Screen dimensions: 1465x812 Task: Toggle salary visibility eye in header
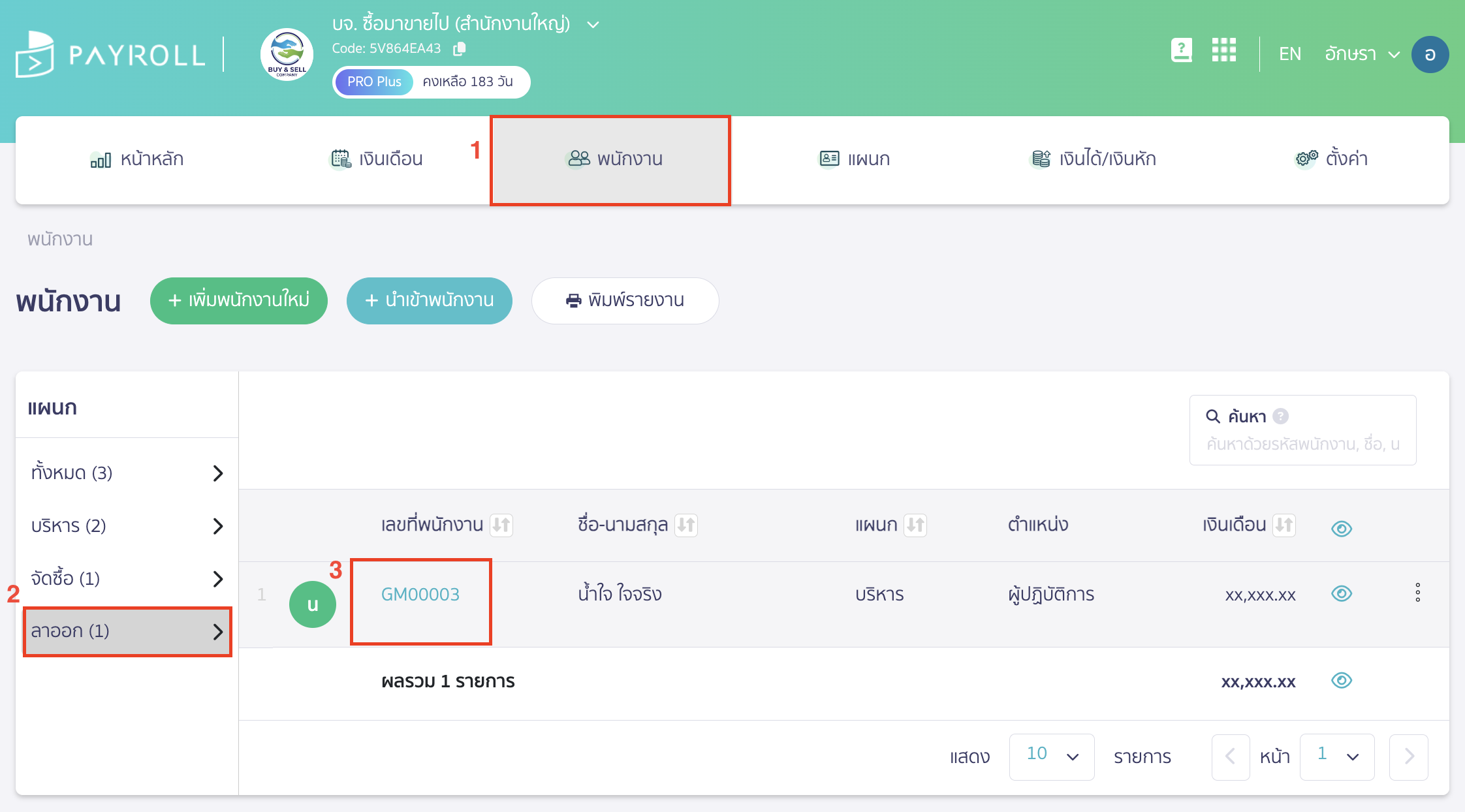pos(1341,528)
